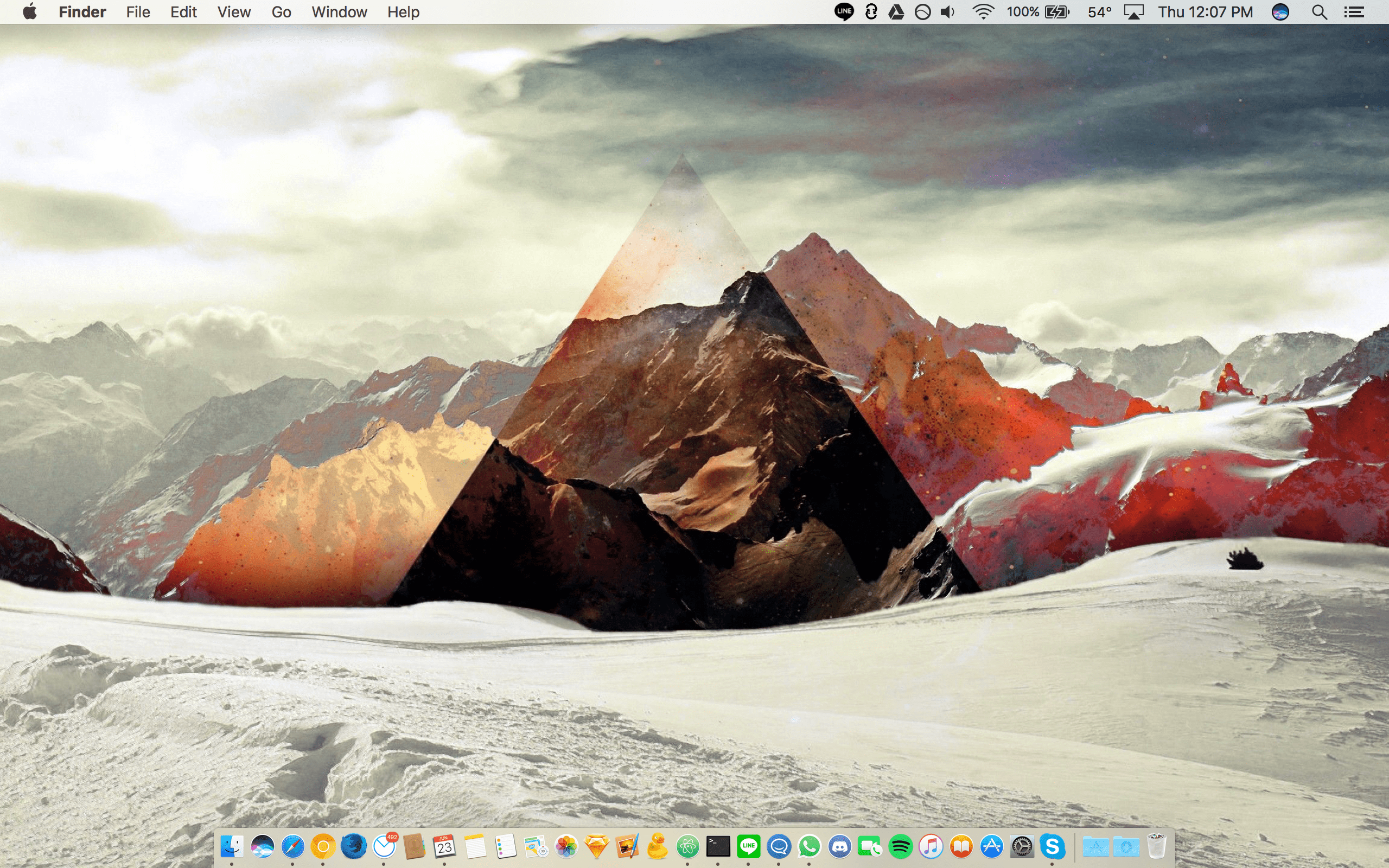Open the Photos app in the Dock
This screenshot has height=868, width=1389.
pos(566,846)
